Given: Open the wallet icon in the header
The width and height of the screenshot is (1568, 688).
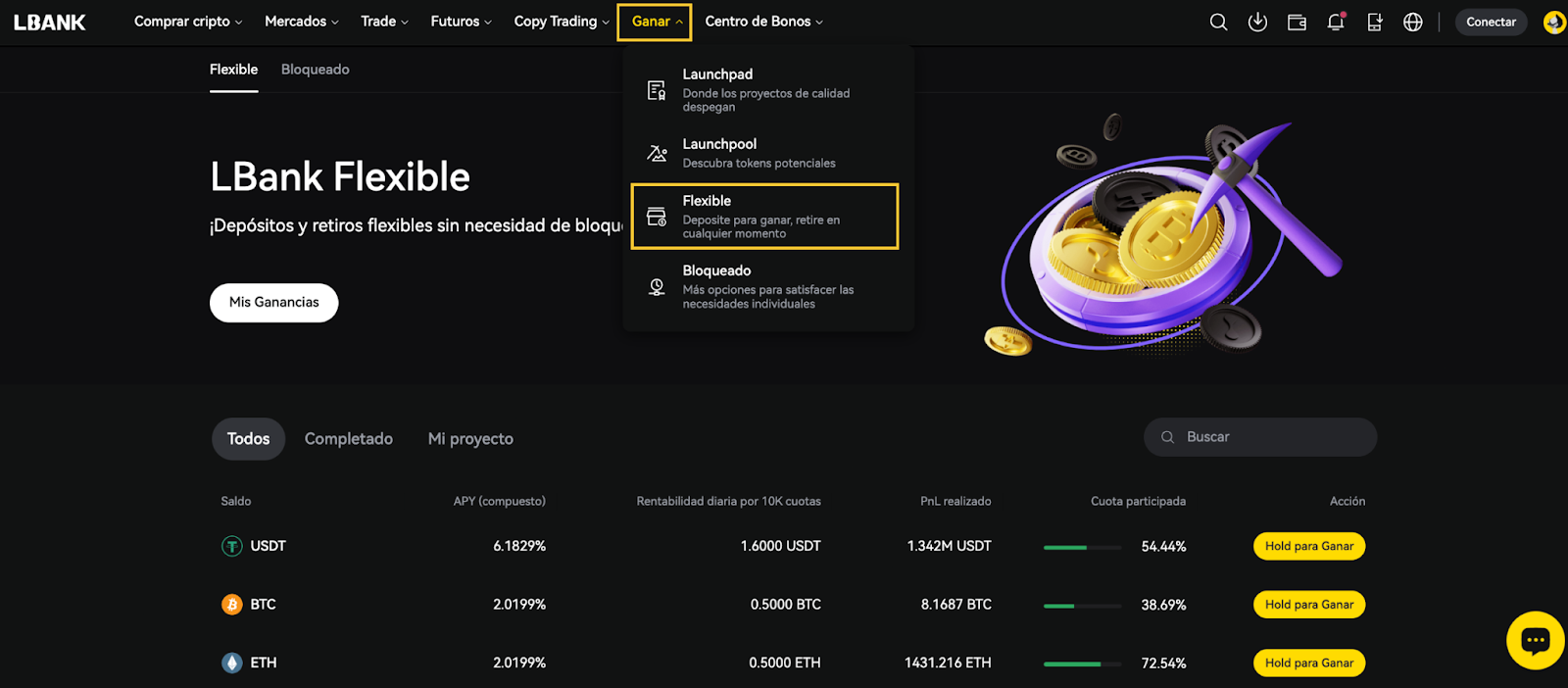Looking at the screenshot, I should (1297, 22).
